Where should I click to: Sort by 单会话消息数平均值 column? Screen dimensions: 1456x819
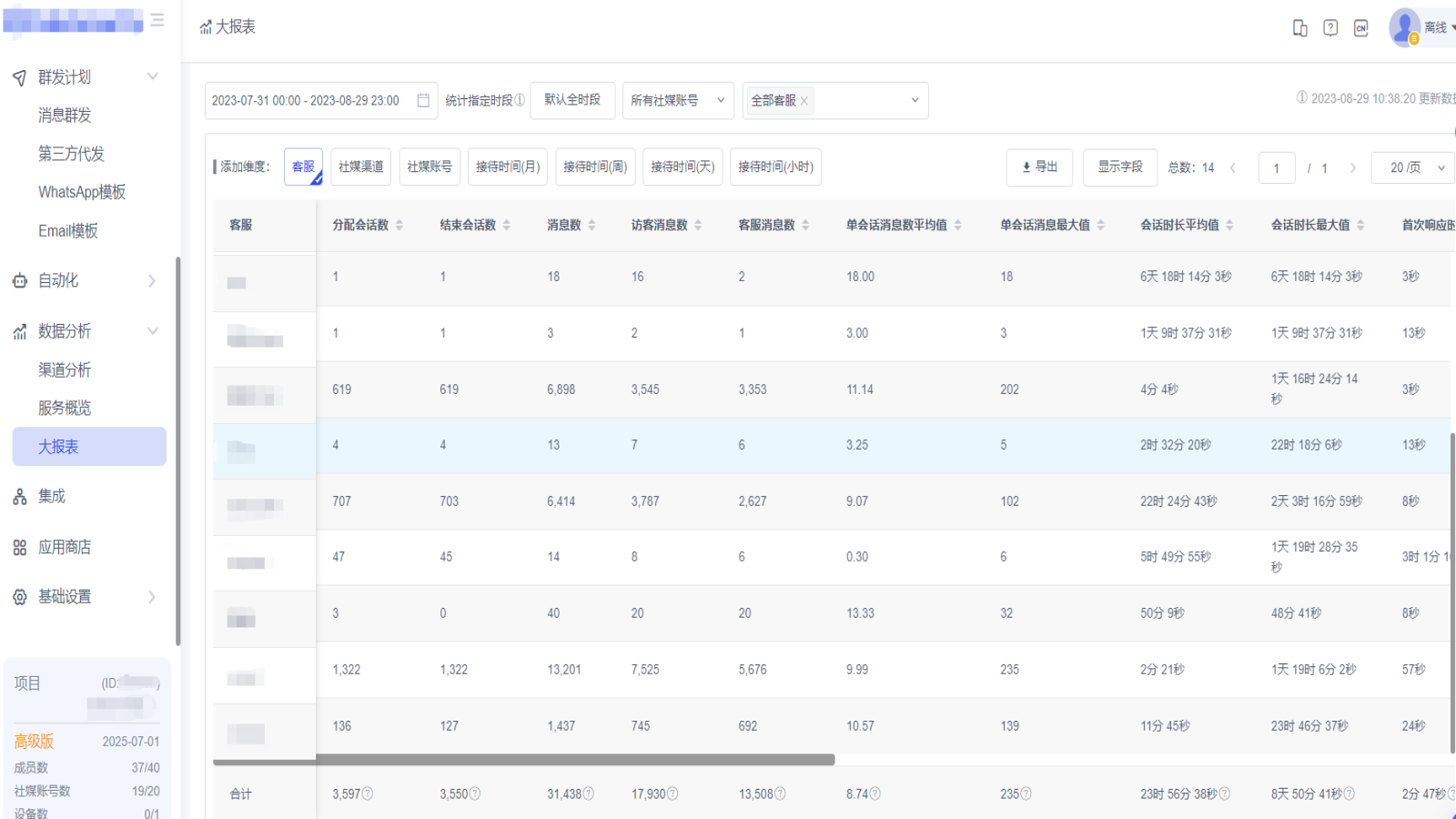957,225
